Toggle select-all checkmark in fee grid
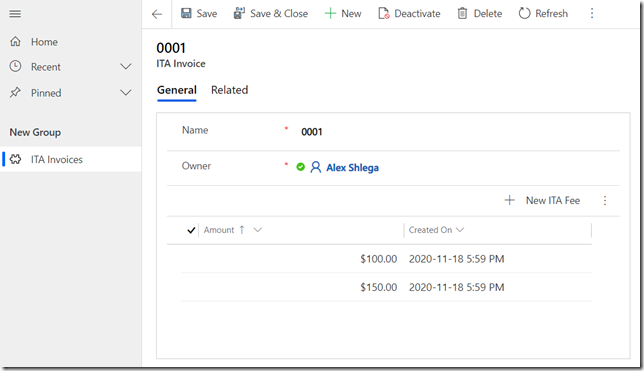 (191, 230)
